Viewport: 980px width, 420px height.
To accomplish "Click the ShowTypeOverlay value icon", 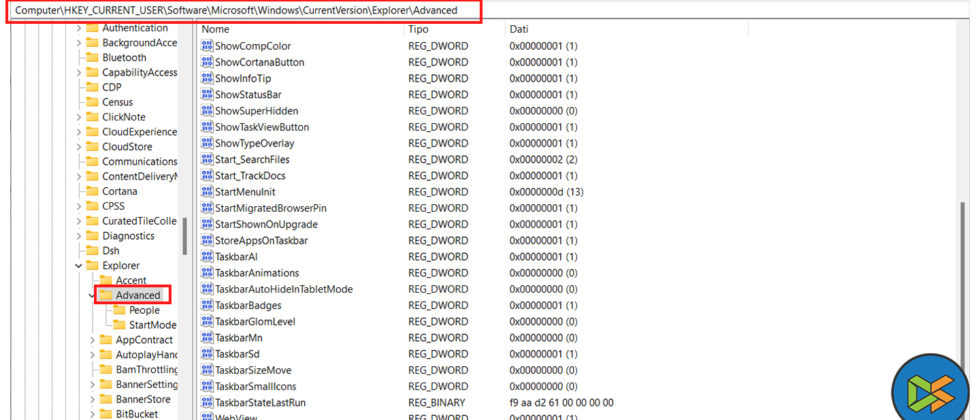I will tap(207, 143).
